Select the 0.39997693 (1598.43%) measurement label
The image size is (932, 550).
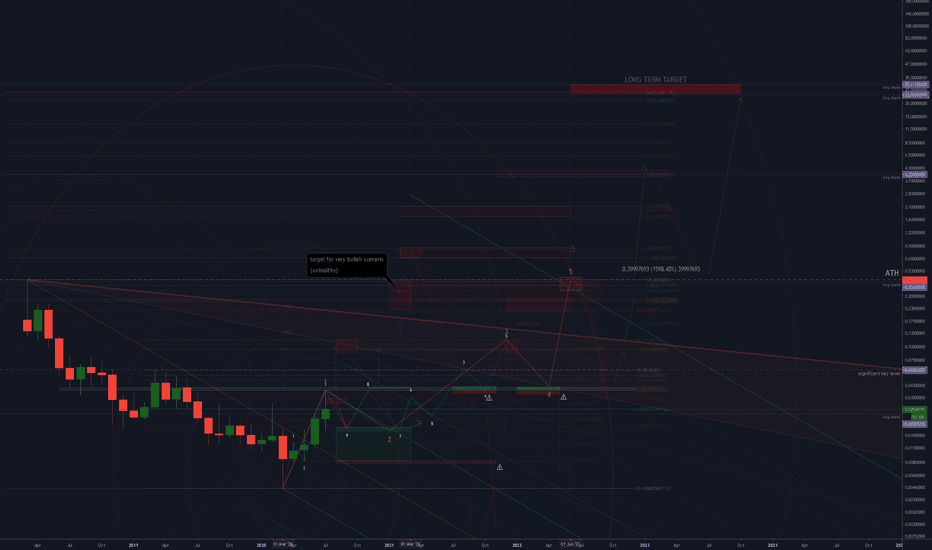click(x=661, y=269)
